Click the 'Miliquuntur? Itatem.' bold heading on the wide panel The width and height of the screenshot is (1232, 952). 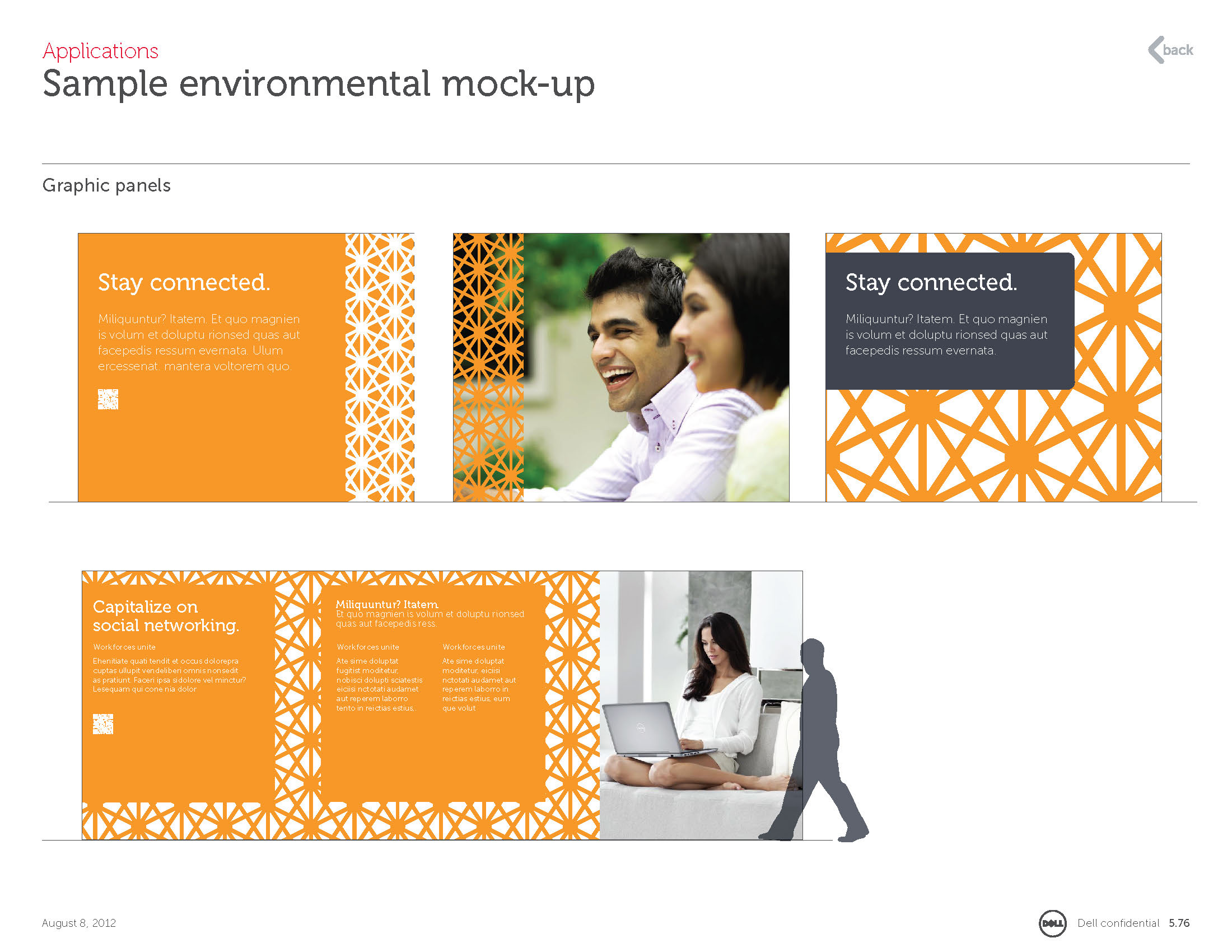(x=387, y=604)
